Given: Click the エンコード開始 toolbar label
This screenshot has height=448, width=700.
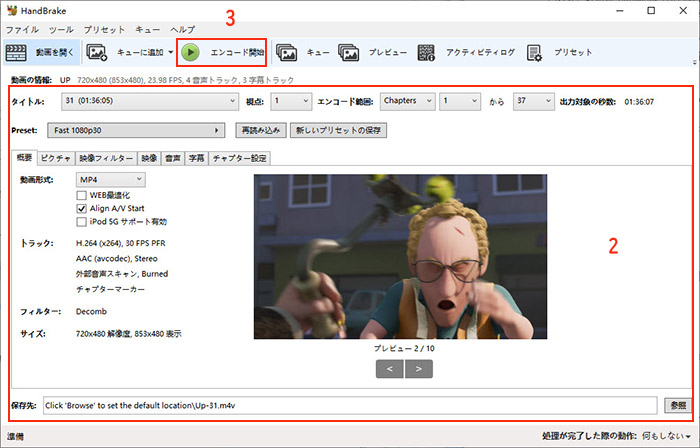Looking at the screenshot, I should [238, 52].
